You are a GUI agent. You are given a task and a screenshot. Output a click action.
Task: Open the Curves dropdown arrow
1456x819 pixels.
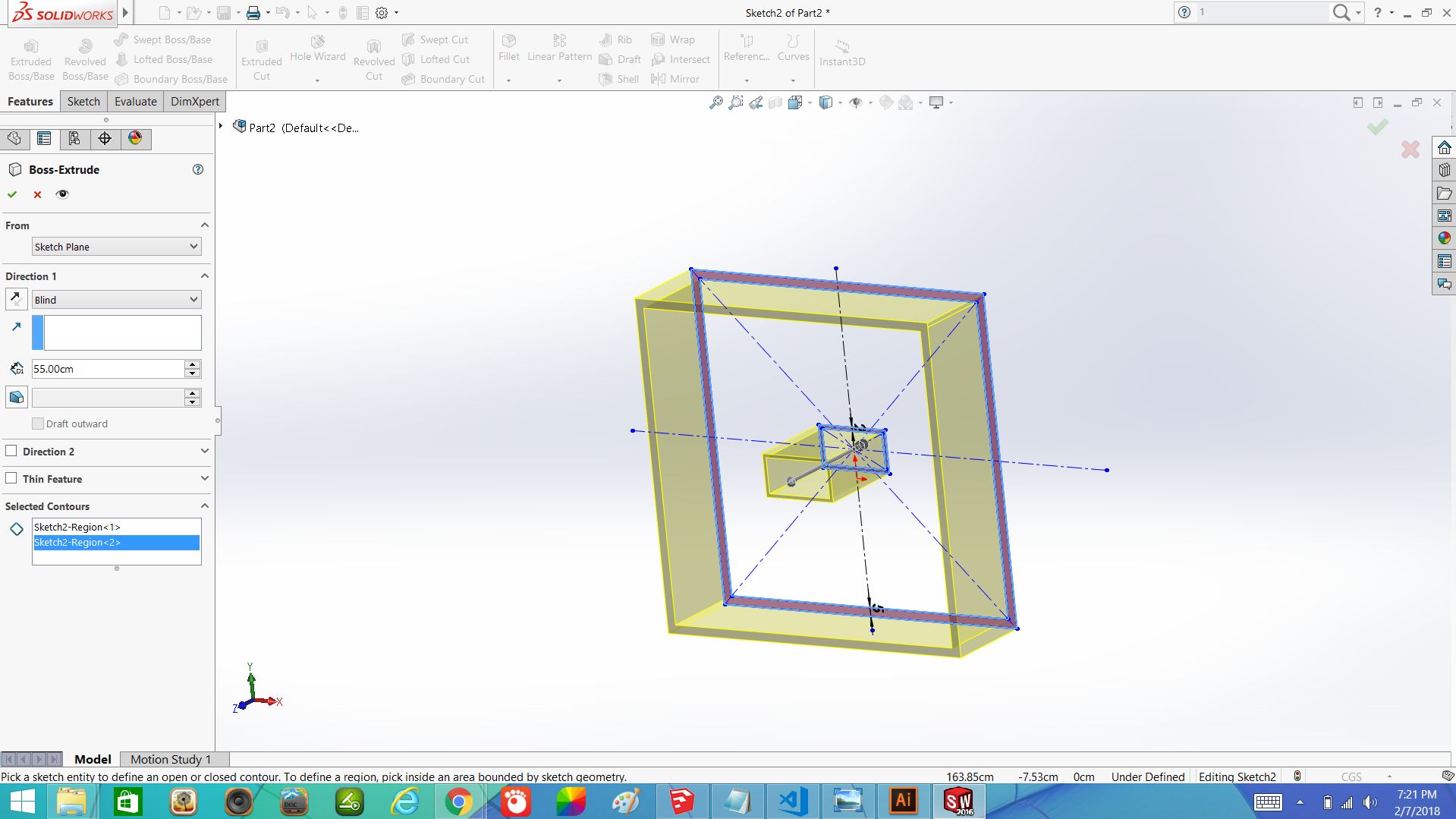pos(793,80)
